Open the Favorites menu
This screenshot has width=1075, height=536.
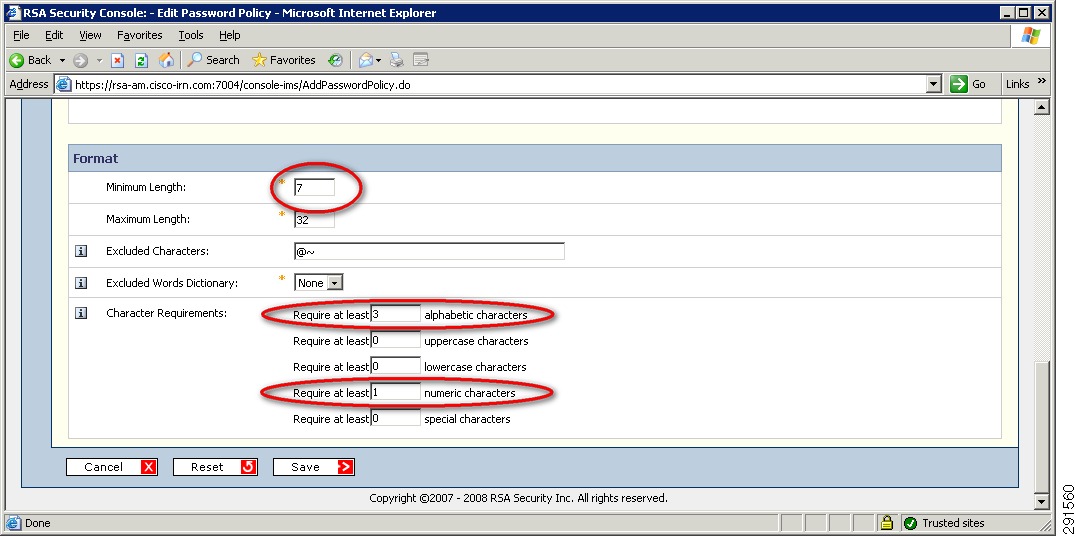pos(140,35)
